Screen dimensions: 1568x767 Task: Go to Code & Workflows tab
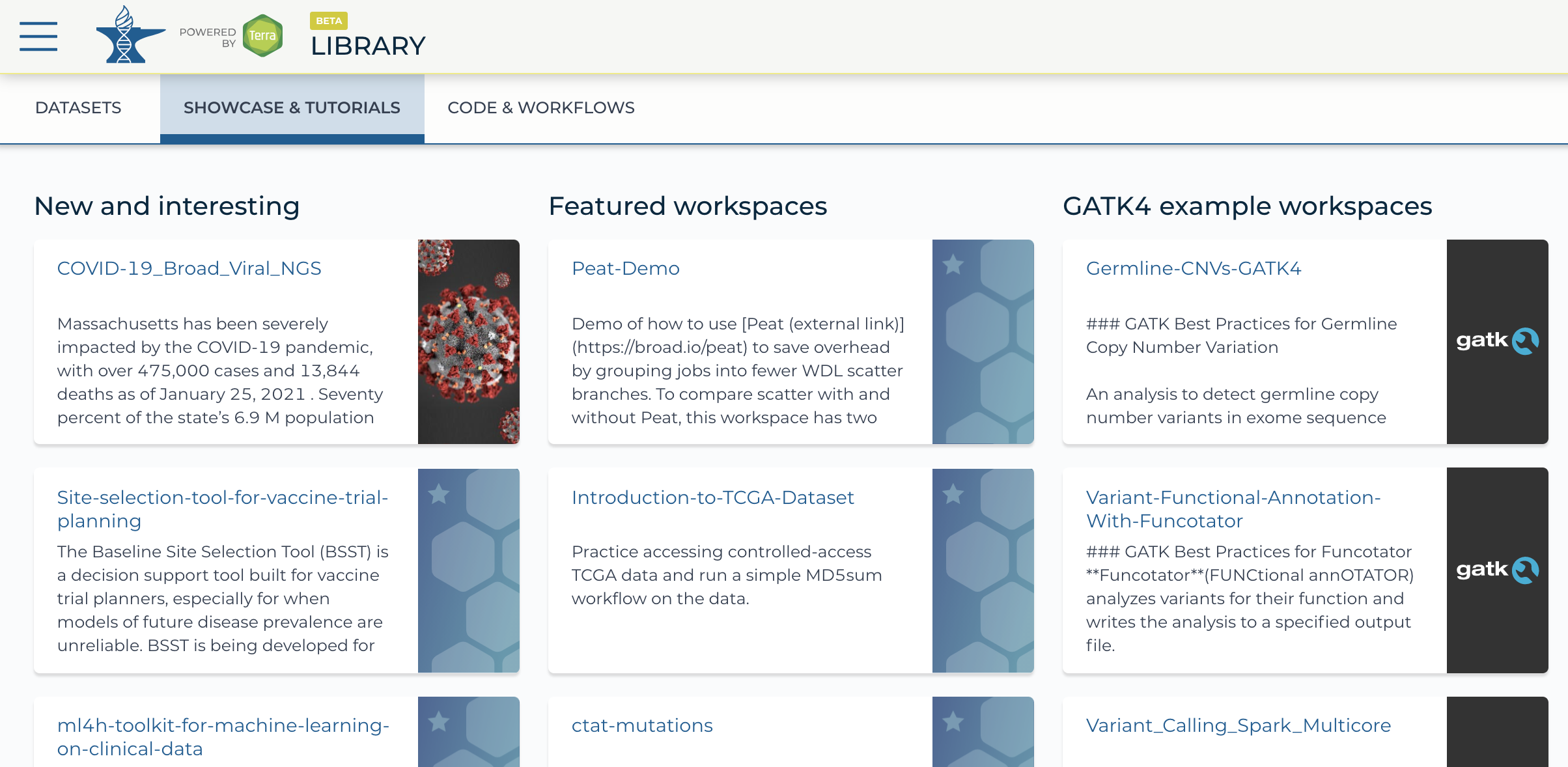541,107
